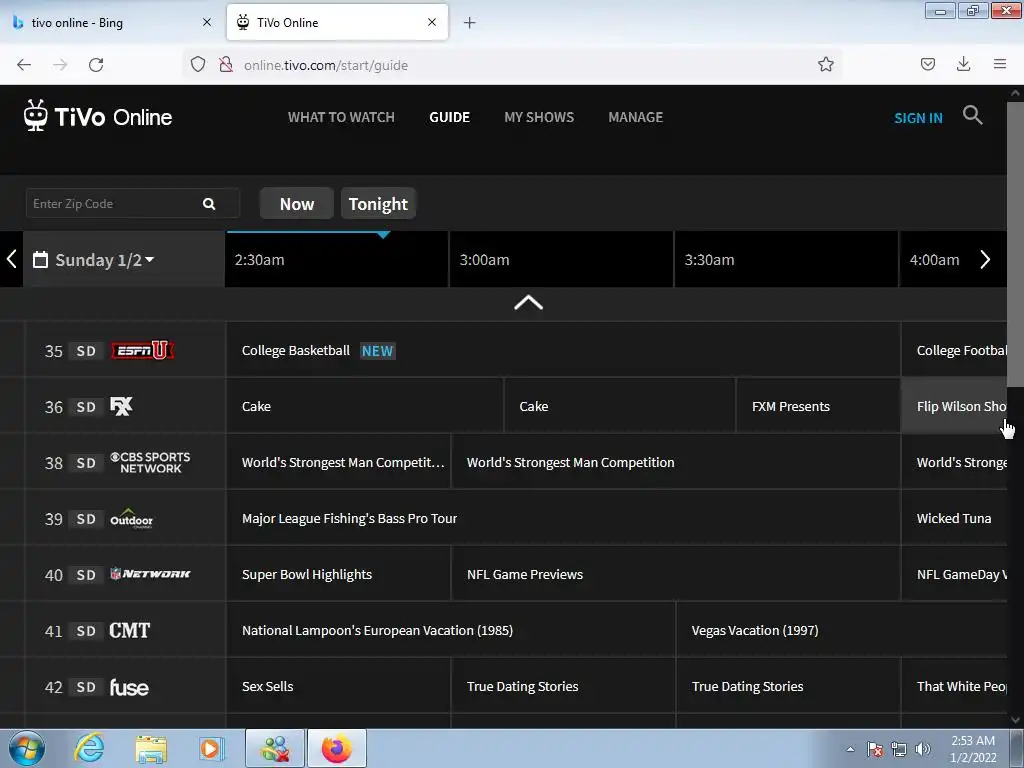Open NFL Game Previews listing
This screenshot has width=1024, height=768.
pos(676,575)
